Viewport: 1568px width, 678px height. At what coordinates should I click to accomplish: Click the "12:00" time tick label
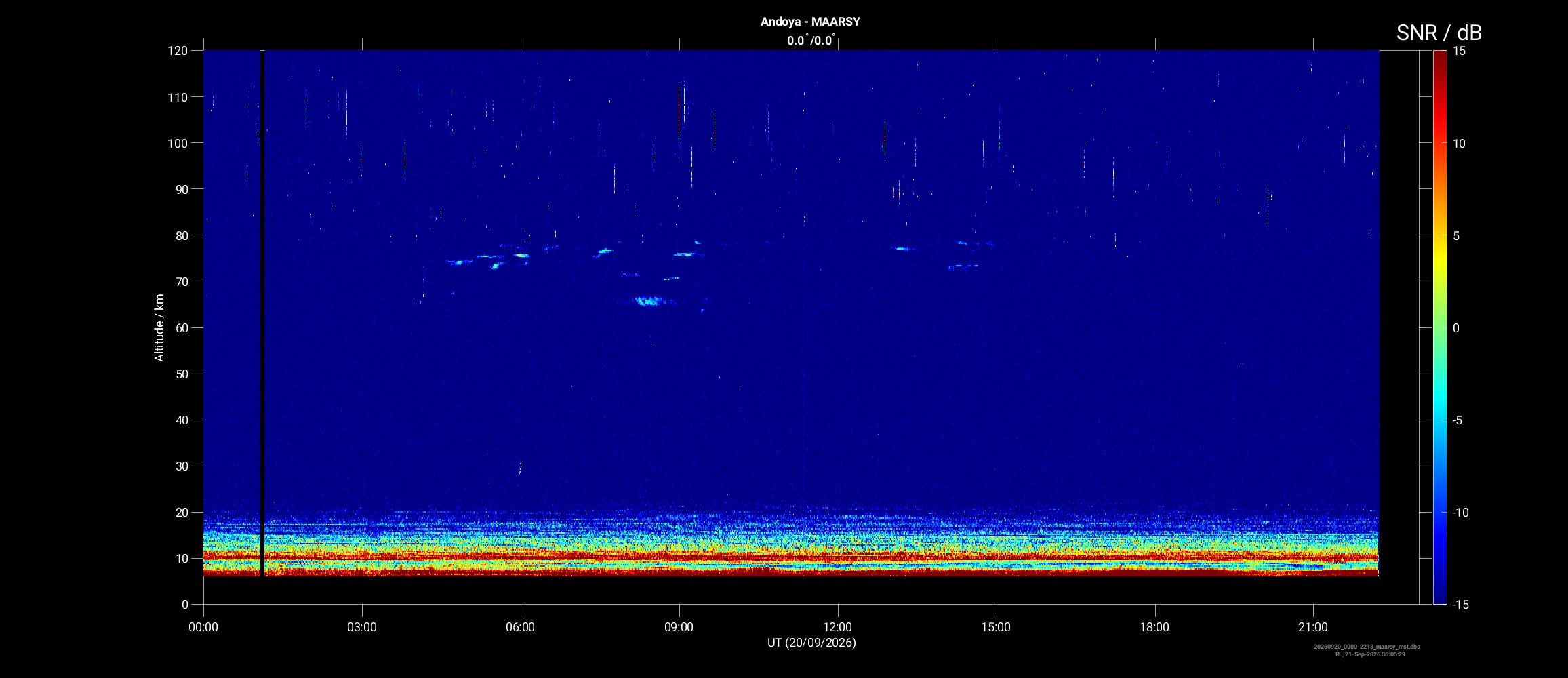tap(838, 627)
